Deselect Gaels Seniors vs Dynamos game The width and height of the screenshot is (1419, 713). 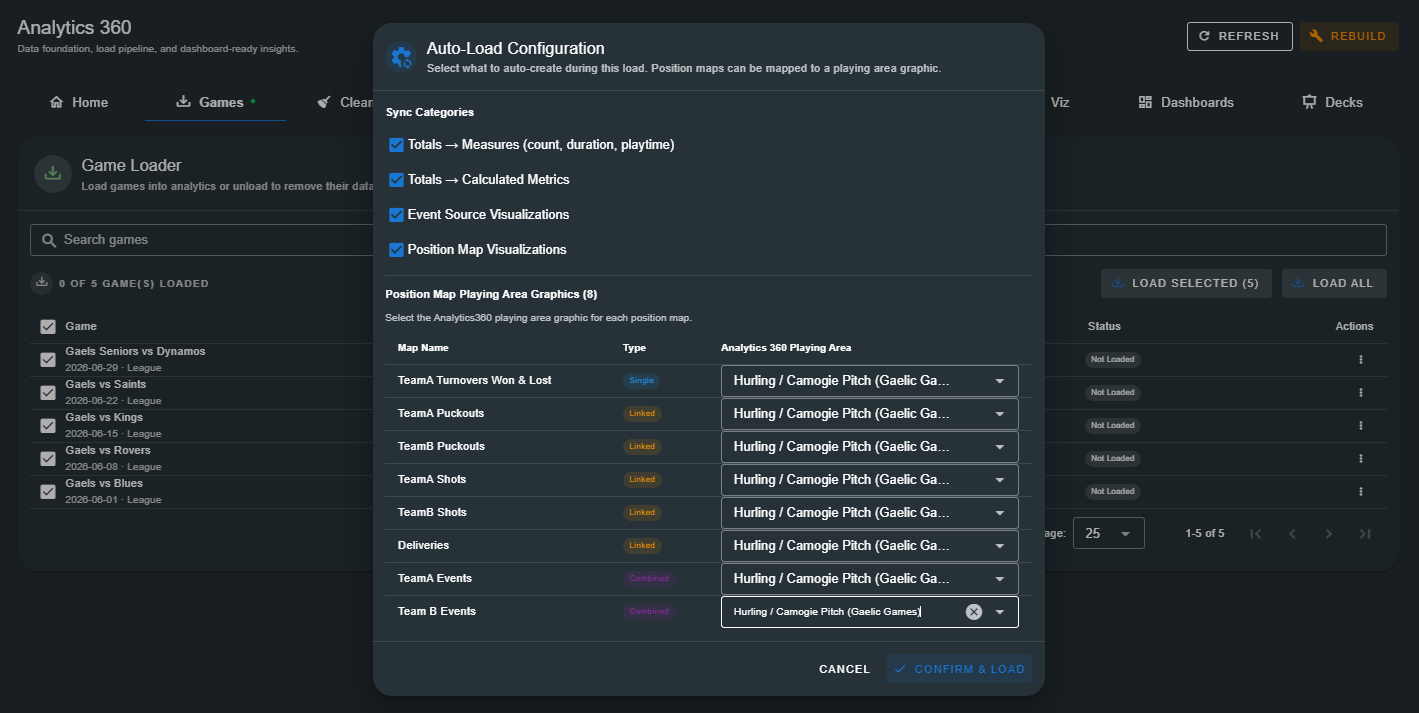tap(47, 360)
